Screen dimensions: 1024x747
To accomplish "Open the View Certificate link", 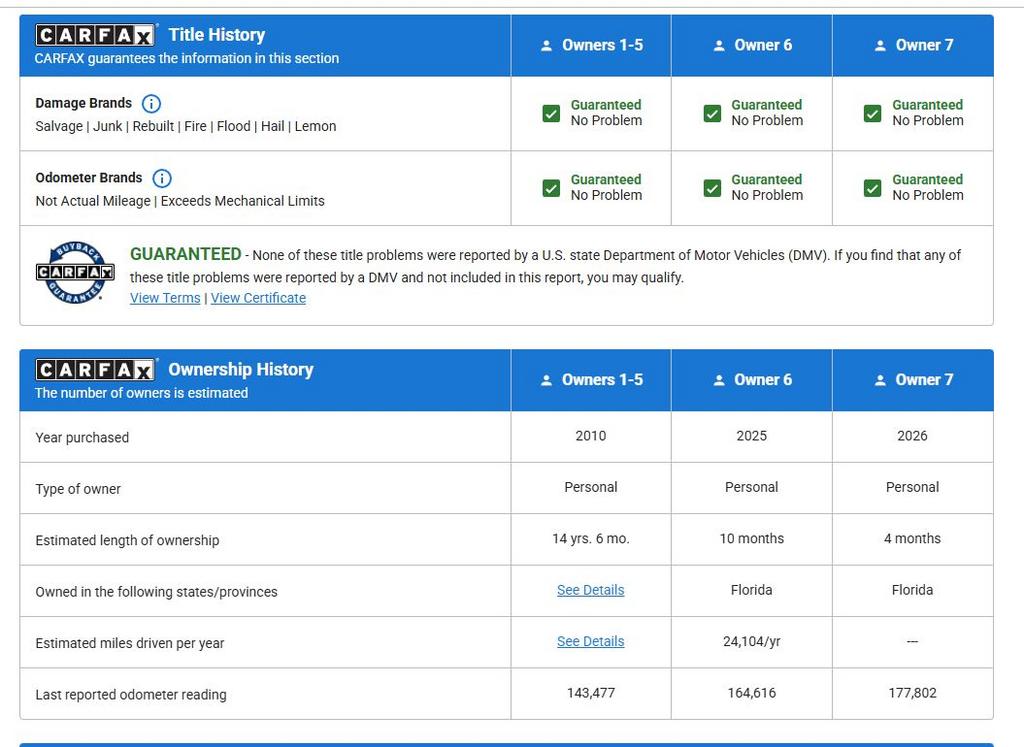I will click(258, 298).
